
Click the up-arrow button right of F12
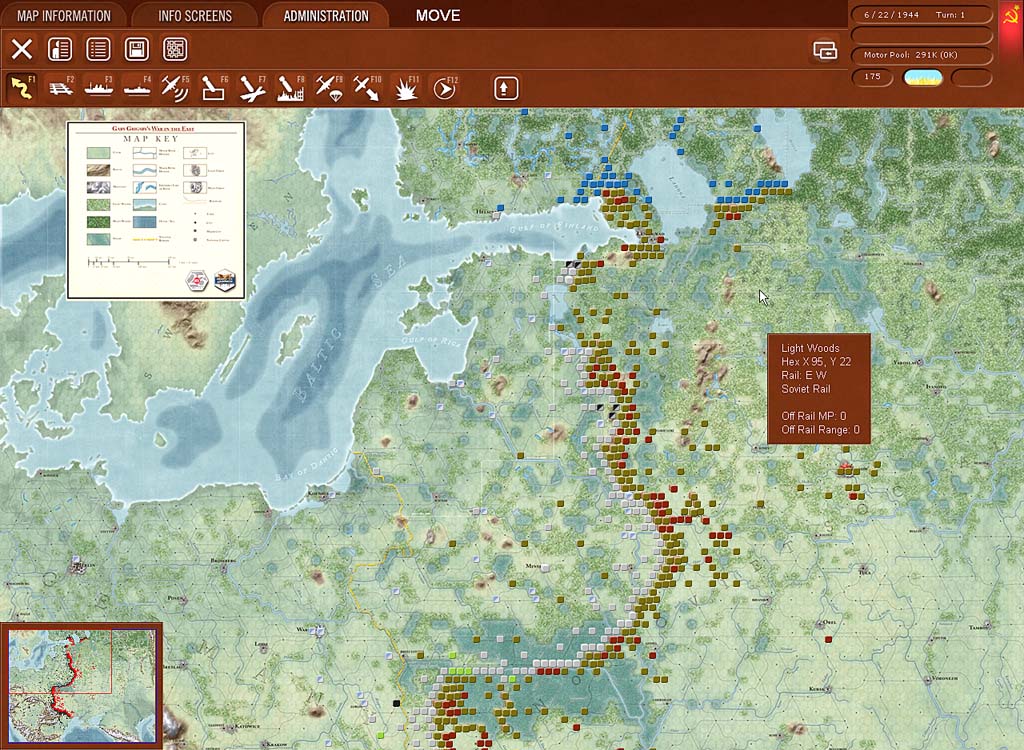[506, 88]
